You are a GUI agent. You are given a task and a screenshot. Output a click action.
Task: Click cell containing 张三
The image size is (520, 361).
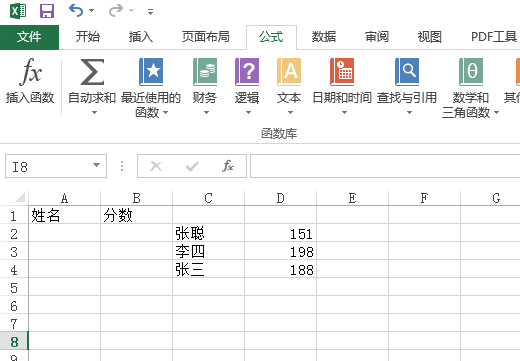[209, 269]
